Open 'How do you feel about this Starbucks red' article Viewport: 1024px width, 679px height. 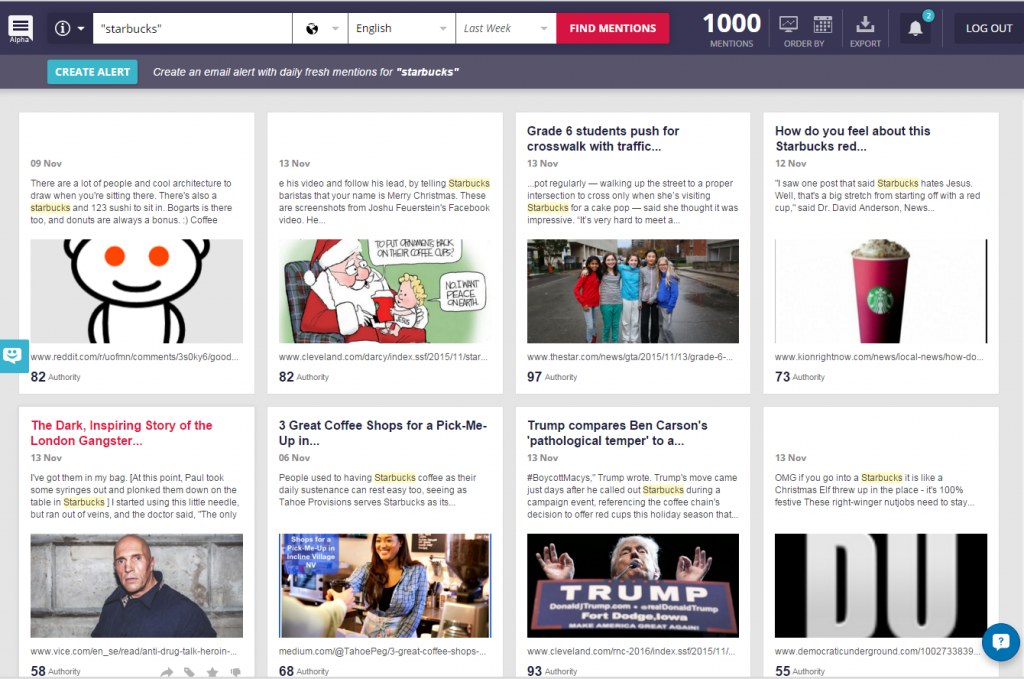852,138
